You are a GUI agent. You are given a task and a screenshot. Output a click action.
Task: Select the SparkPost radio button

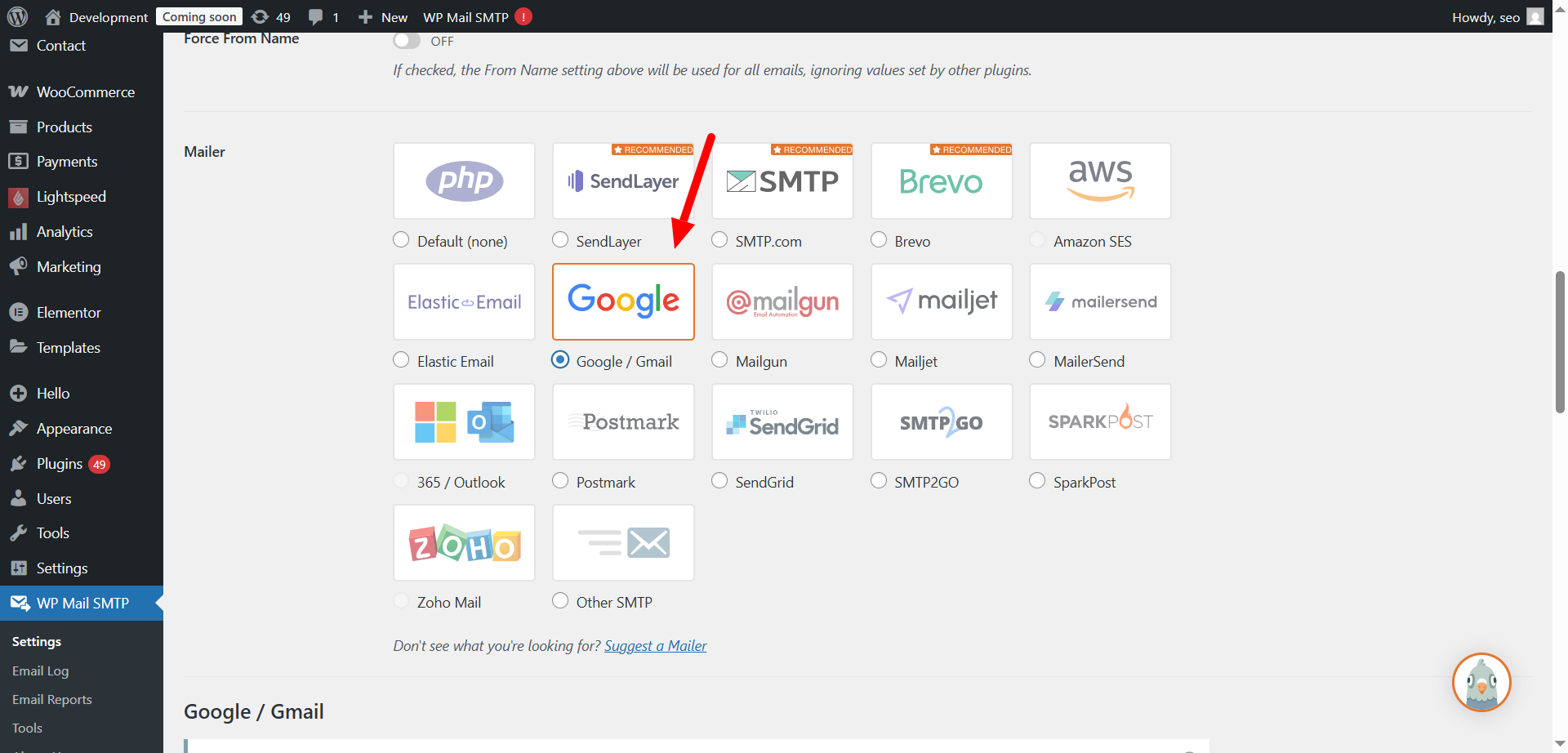(1037, 480)
